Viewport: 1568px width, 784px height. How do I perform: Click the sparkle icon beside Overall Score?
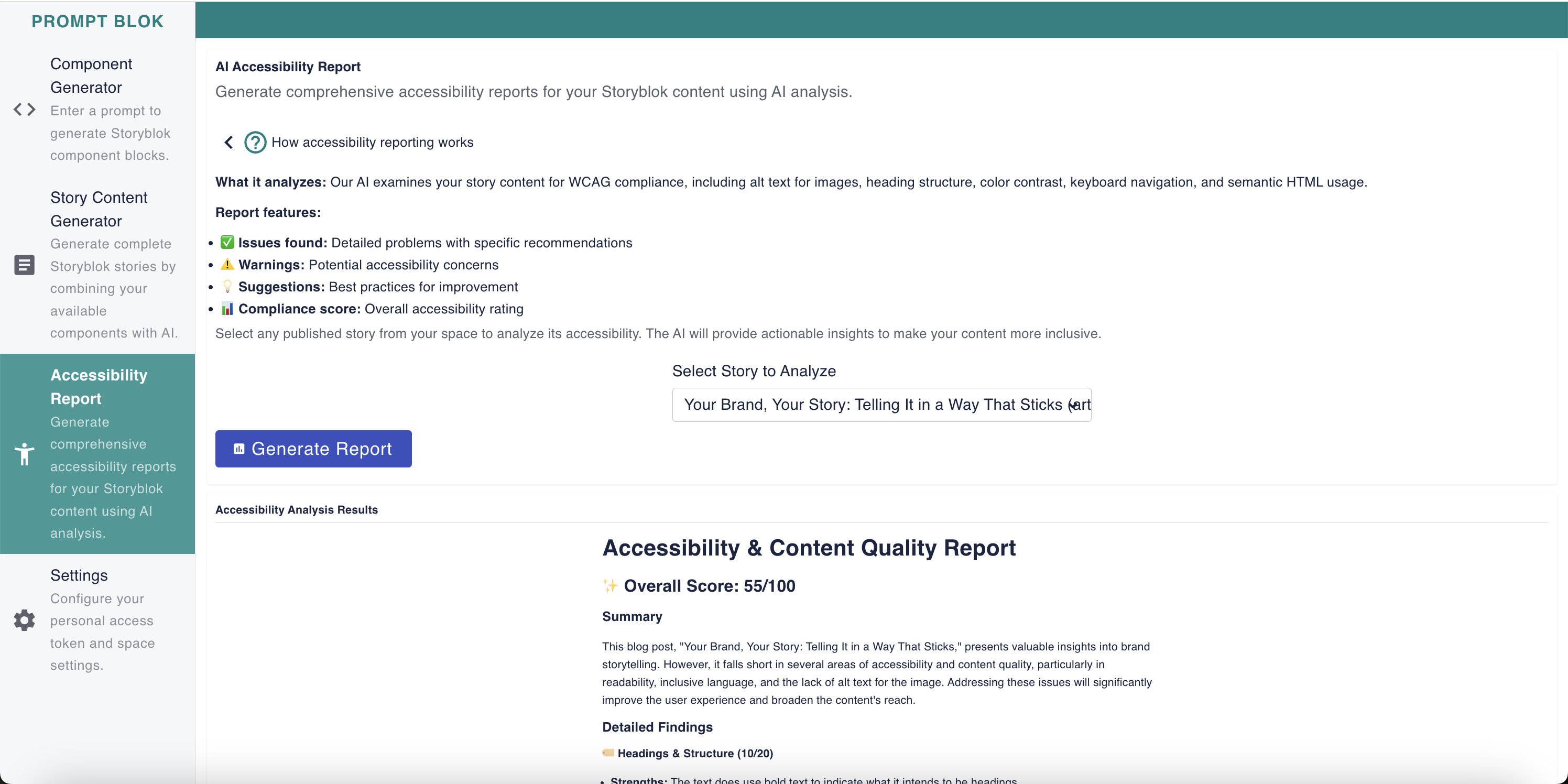point(609,585)
